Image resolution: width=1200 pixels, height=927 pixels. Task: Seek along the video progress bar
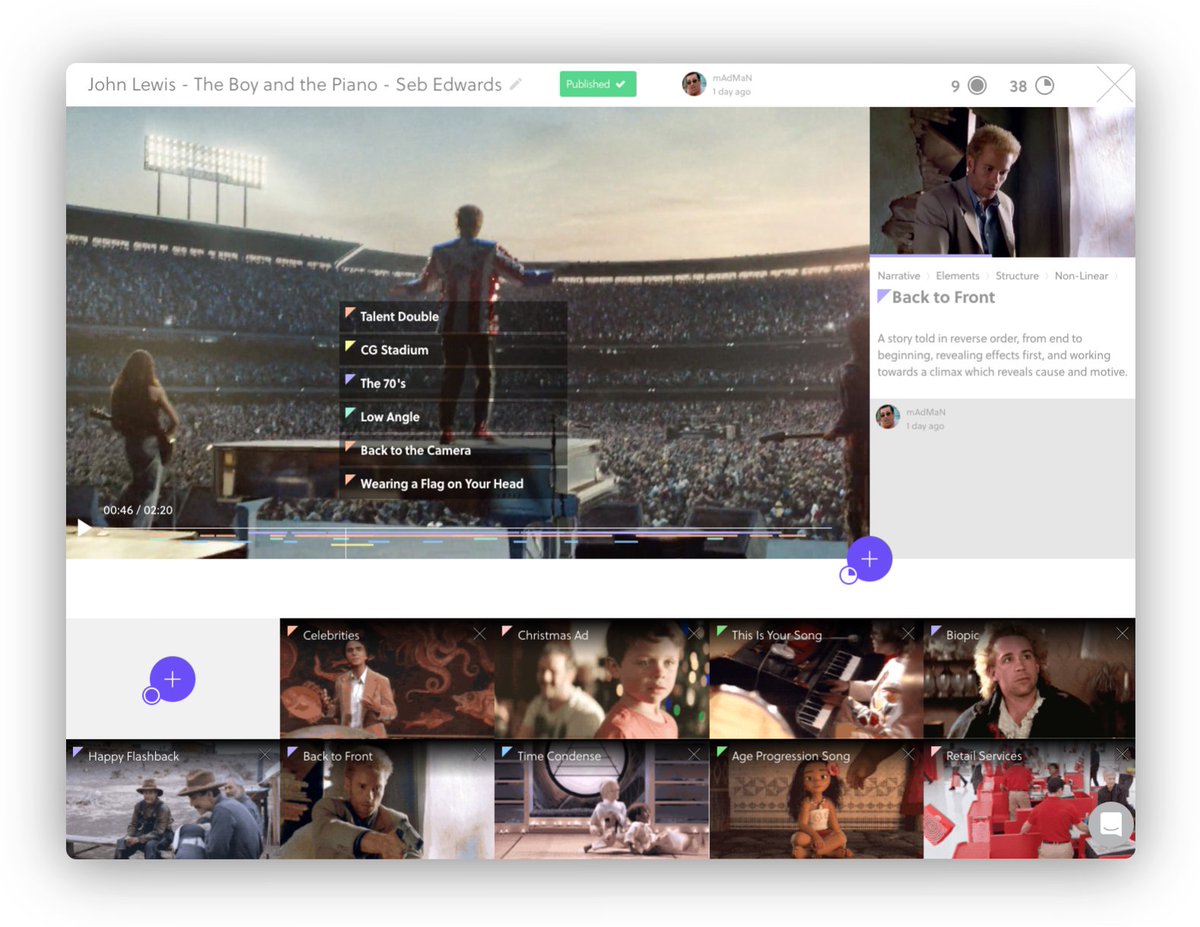tap(468, 528)
